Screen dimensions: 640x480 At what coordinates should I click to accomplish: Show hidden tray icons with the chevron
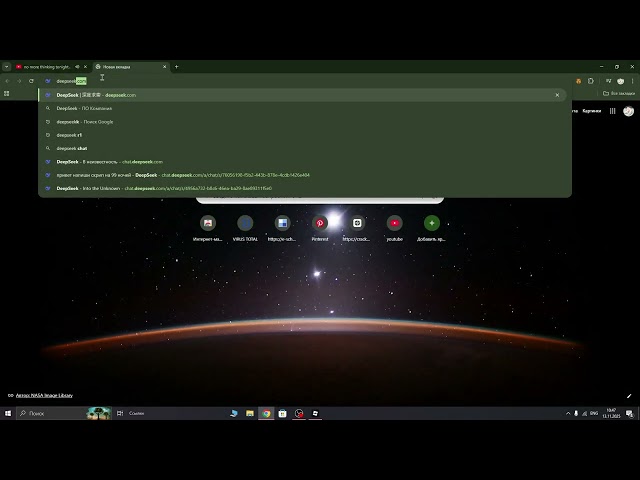coord(568,413)
